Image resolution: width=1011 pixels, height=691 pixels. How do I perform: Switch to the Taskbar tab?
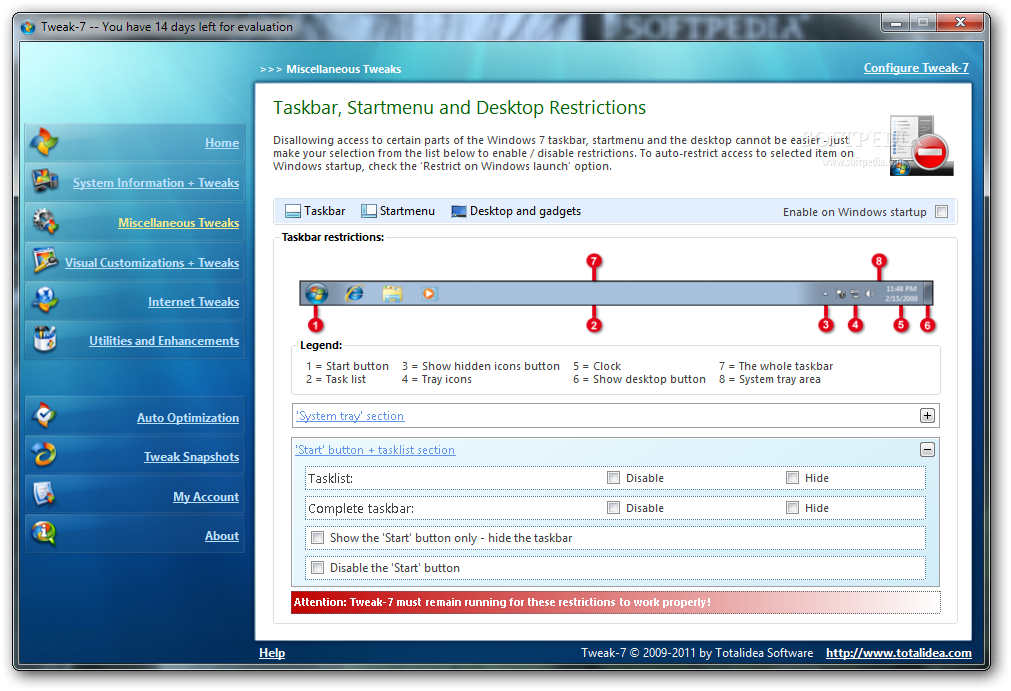[315, 211]
